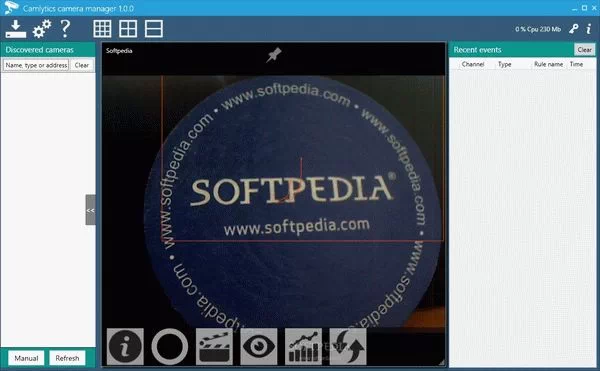The width and height of the screenshot is (600, 371).
Task: Click the Discovered cameras panel header
Action: click(x=48, y=50)
